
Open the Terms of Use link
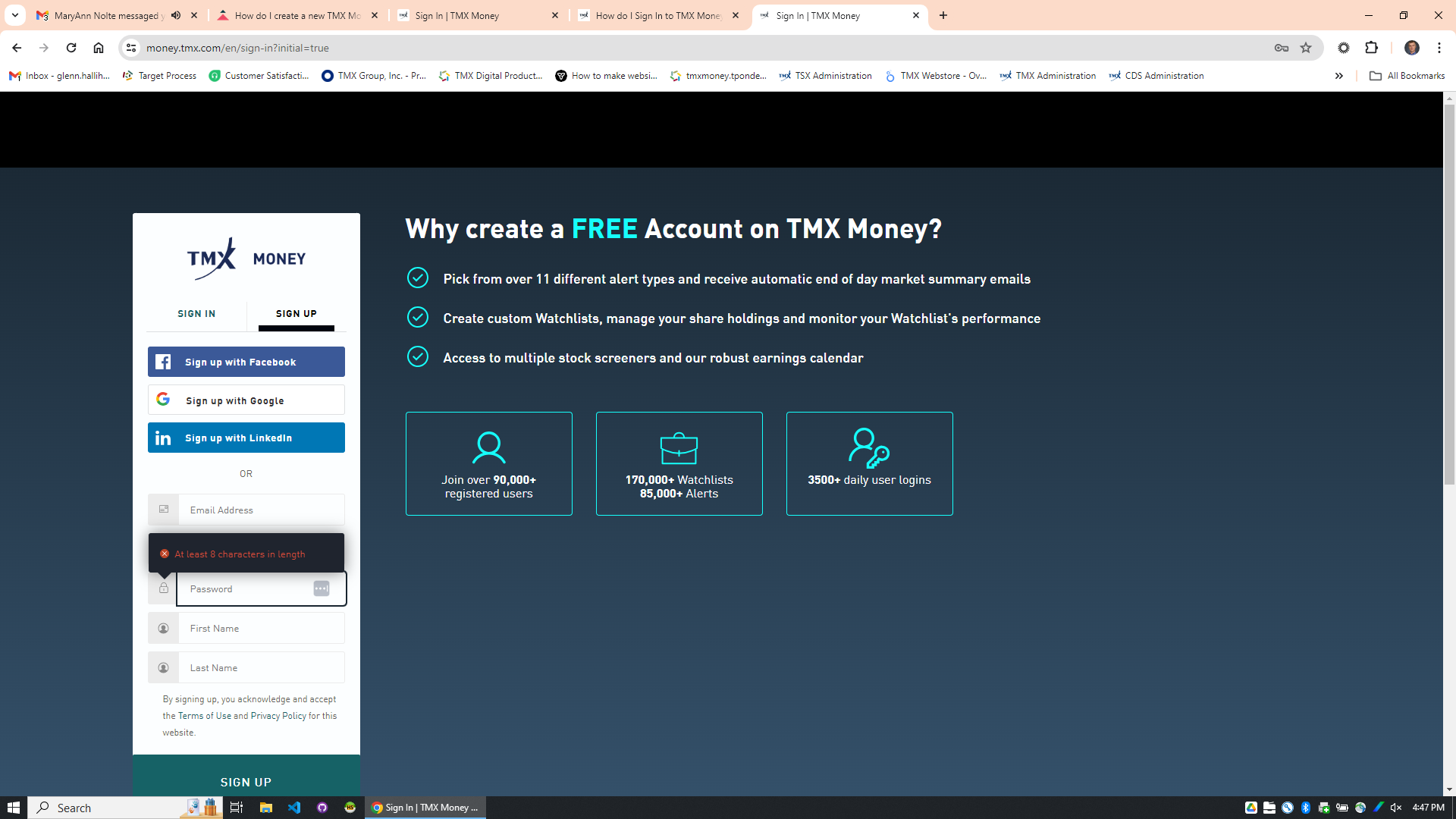tap(204, 716)
